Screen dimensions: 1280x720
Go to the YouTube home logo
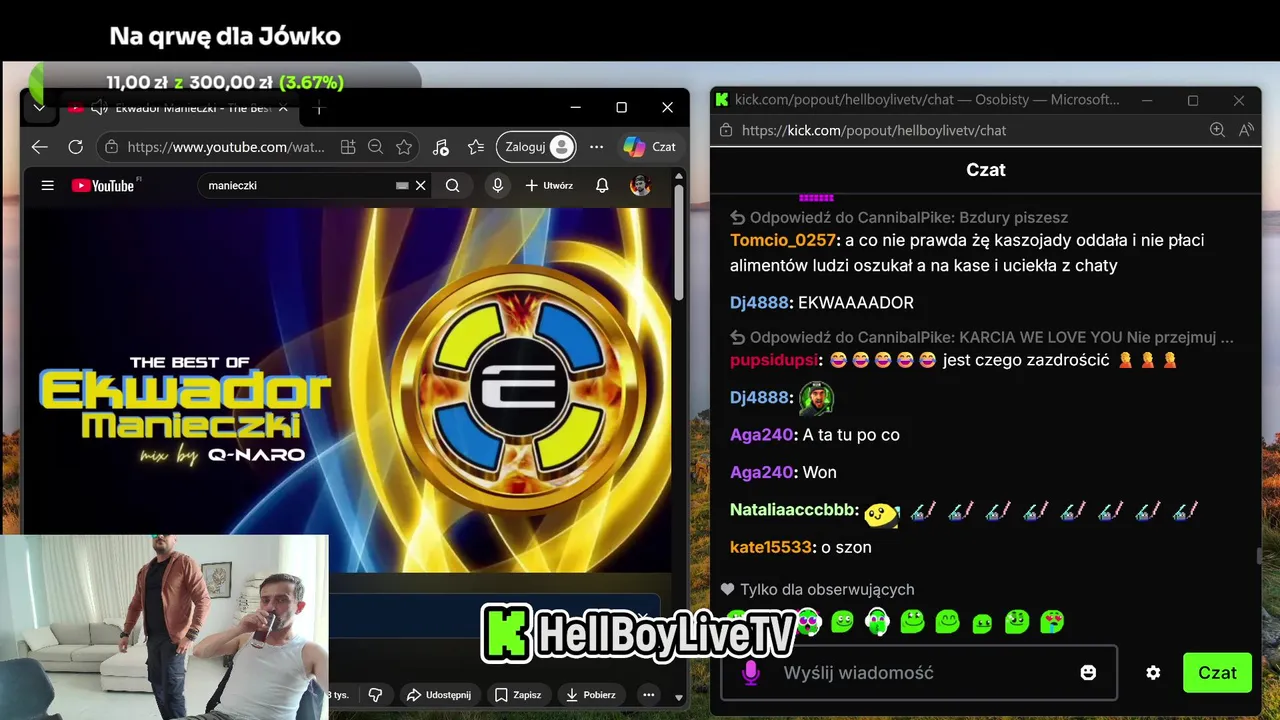click(103, 185)
